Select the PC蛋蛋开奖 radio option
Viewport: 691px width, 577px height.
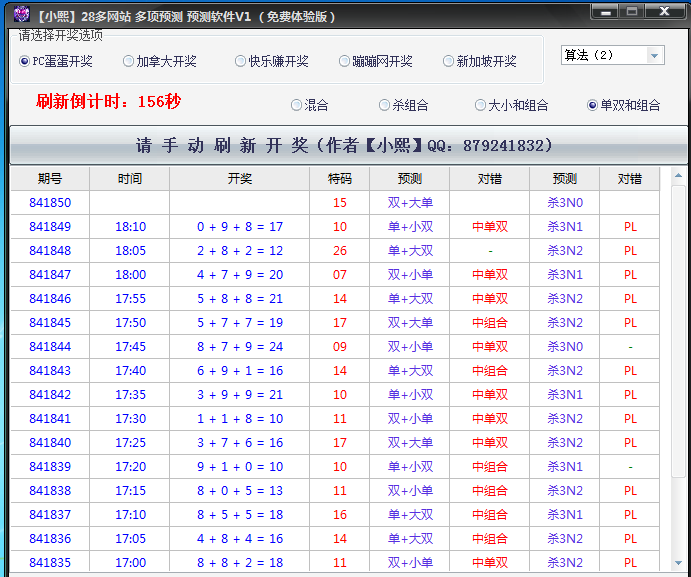click(56, 61)
